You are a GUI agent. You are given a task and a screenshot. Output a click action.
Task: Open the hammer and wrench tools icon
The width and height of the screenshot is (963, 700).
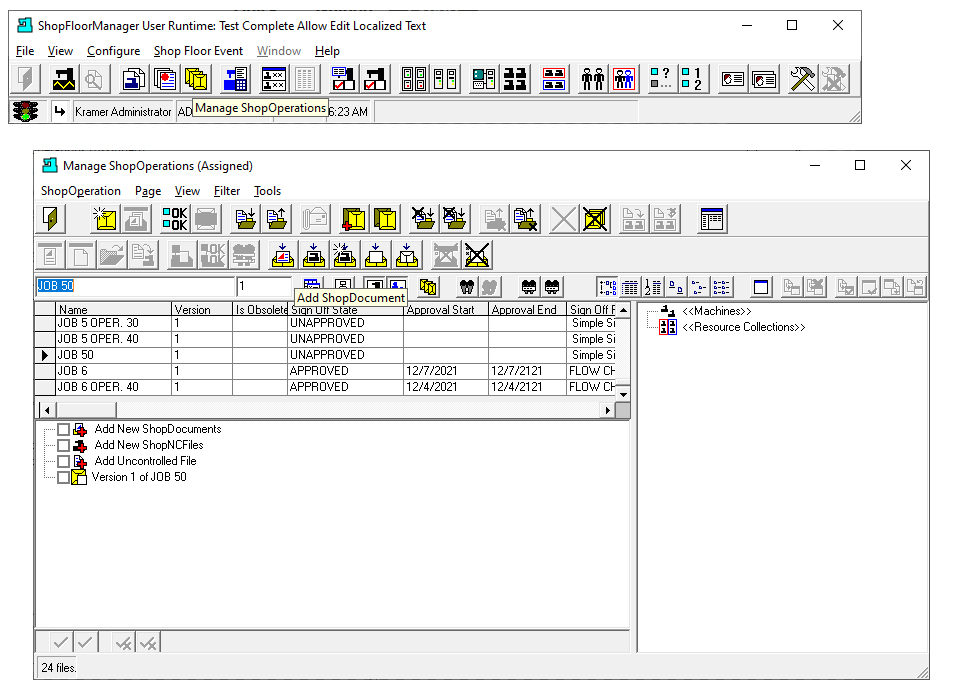(x=802, y=79)
